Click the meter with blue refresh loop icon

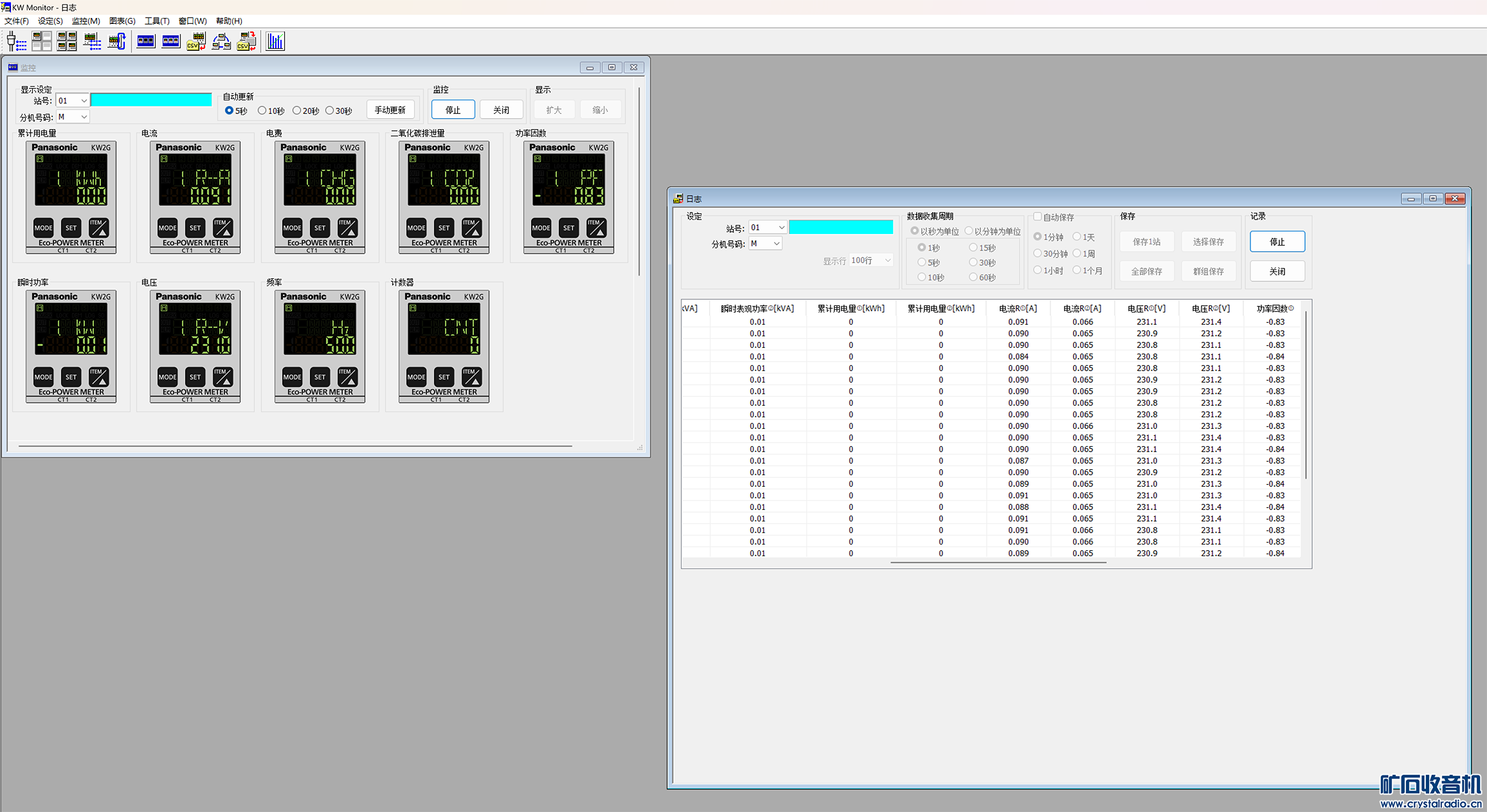pyautogui.click(x=117, y=42)
